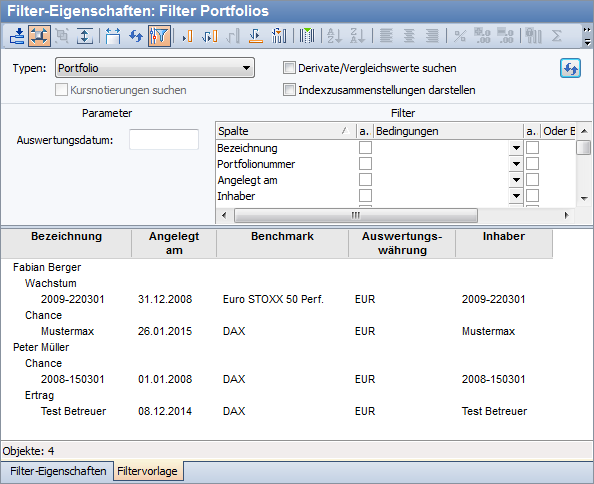Click the refresh arrows icon in toolbar
Image resolution: width=594 pixels, height=484 pixels.
coord(136,36)
